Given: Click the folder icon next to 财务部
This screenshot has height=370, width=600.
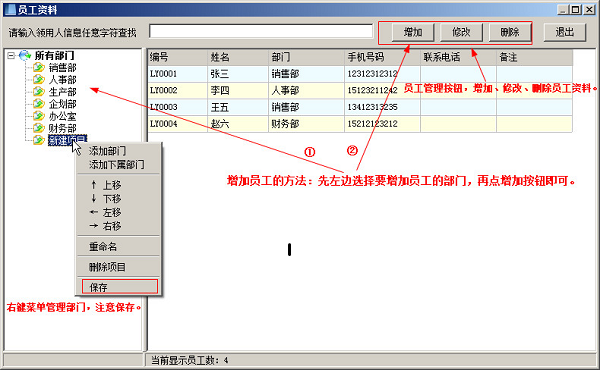Looking at the screenshot, I should (x=39, y=128).
